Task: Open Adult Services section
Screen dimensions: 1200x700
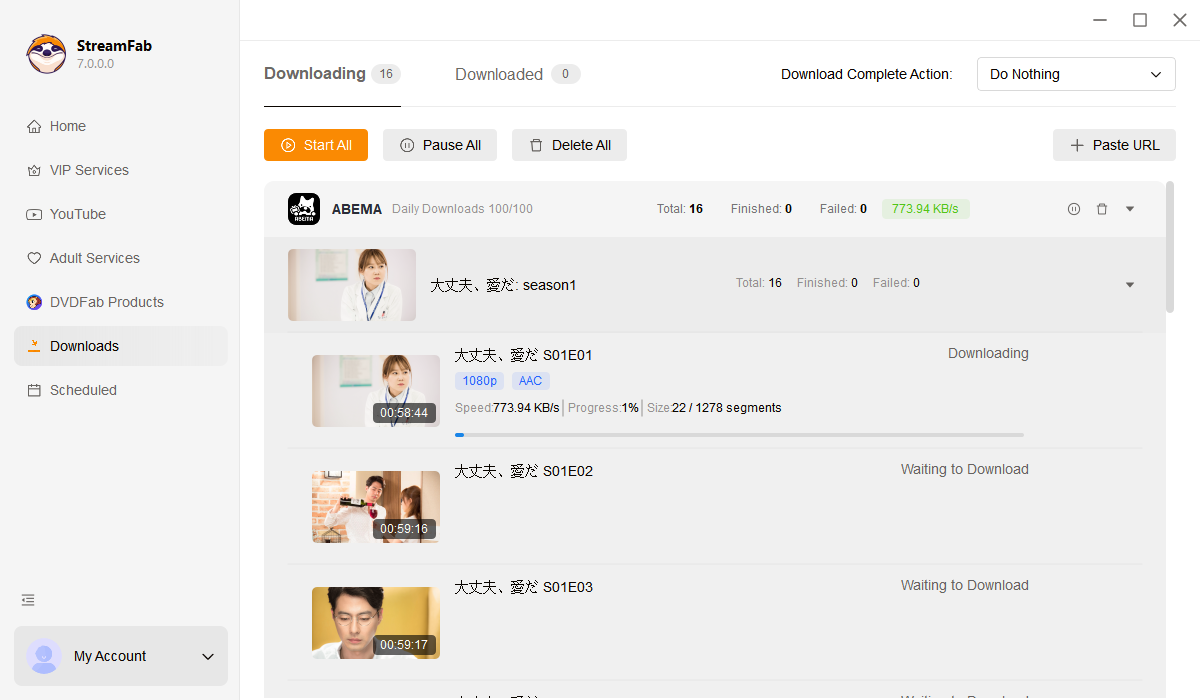Action: click(x=94, y=258)
